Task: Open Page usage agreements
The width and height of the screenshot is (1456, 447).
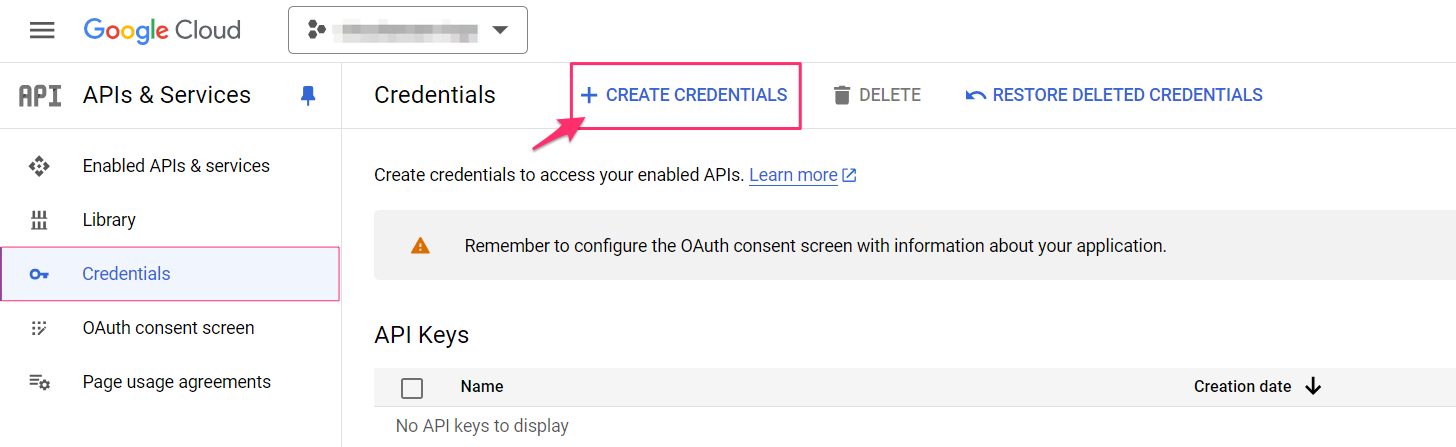Action: tap(176, 382)
